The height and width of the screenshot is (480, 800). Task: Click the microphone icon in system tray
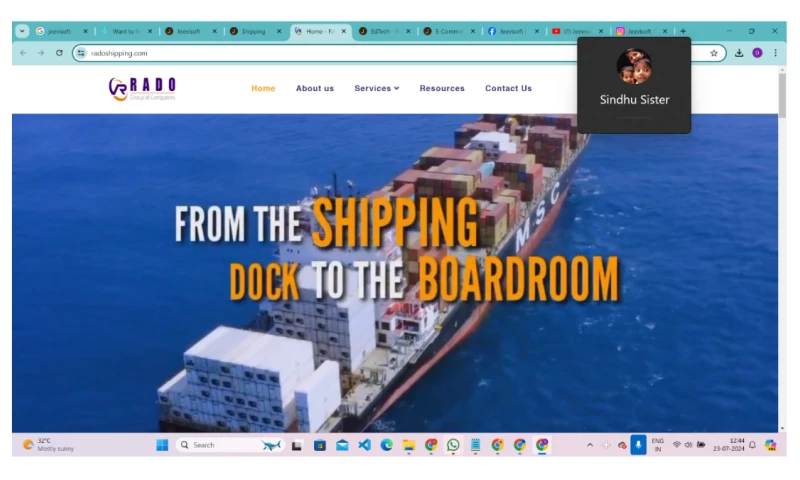coord(638,445)
